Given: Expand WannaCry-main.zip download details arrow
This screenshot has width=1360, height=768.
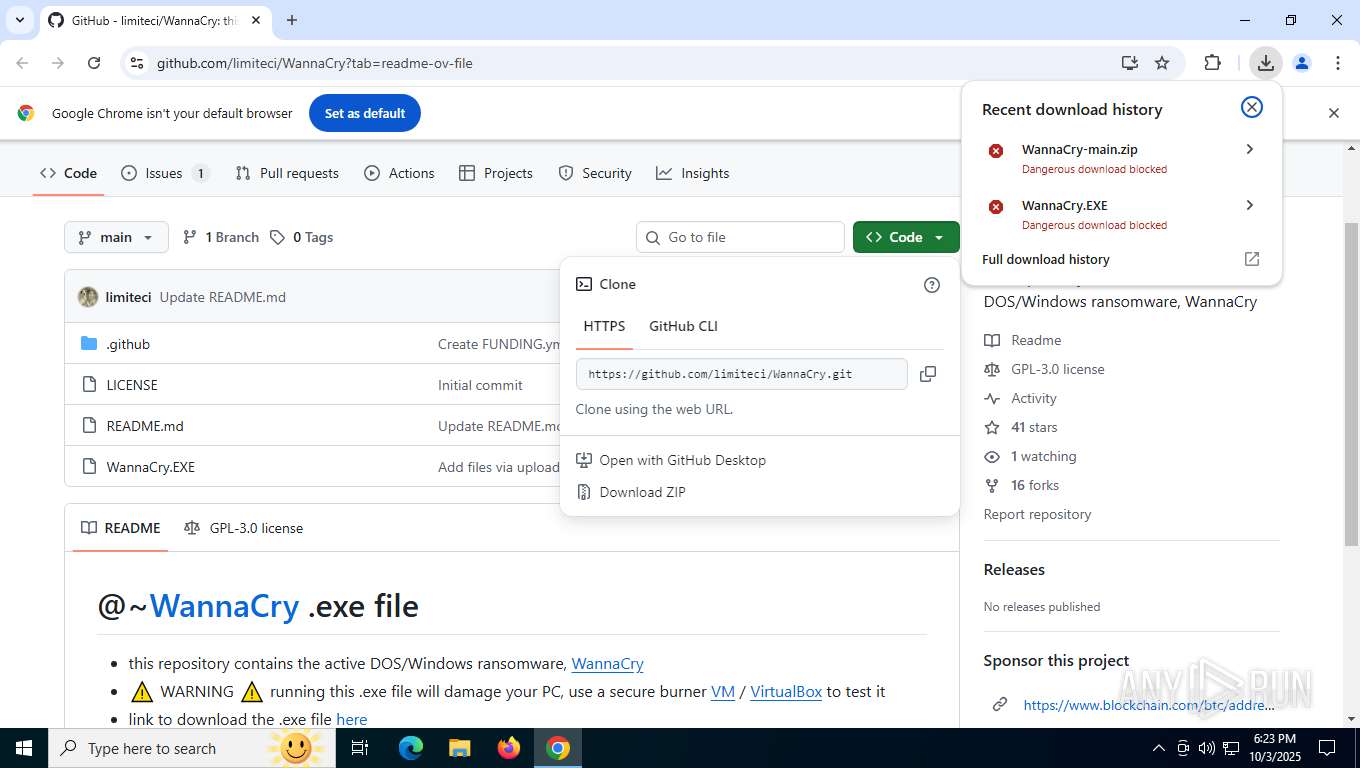Looking at the screenshot, I should click(1249, 149).
